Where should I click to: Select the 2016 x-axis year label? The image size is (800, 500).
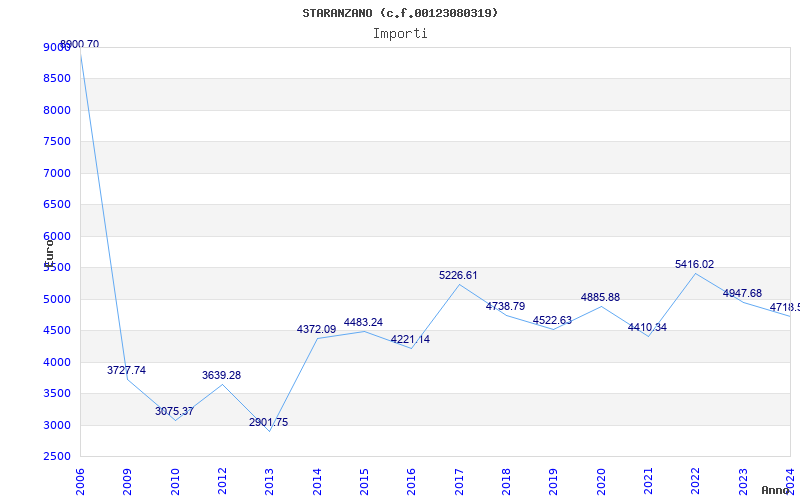coord(411,481)
